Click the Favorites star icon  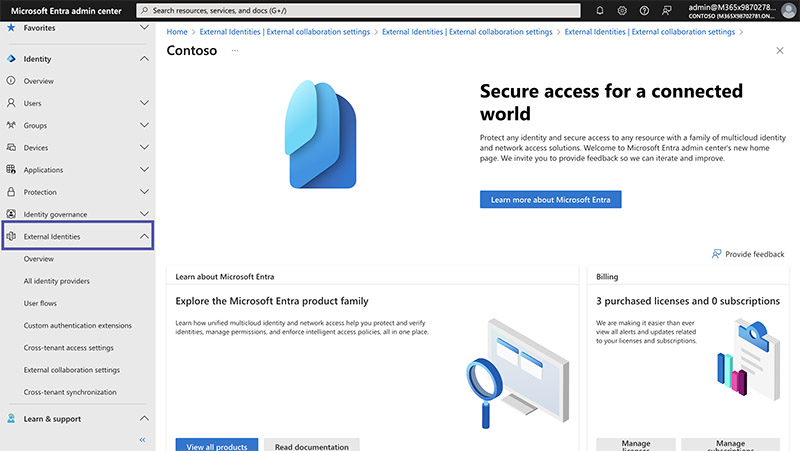pyautogui.click(x=11, y=27)
